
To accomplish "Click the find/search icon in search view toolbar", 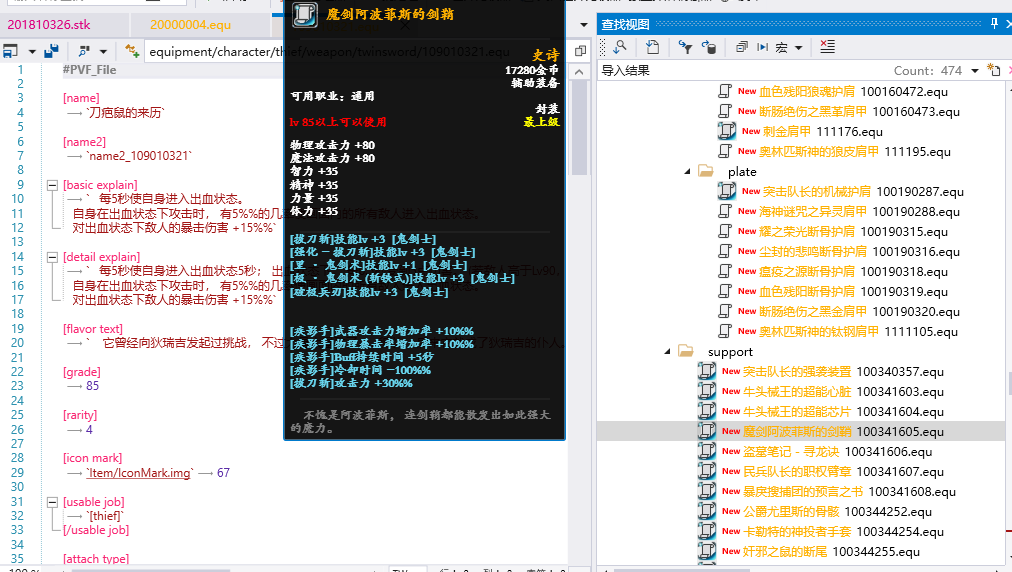I will coord(619,47).
